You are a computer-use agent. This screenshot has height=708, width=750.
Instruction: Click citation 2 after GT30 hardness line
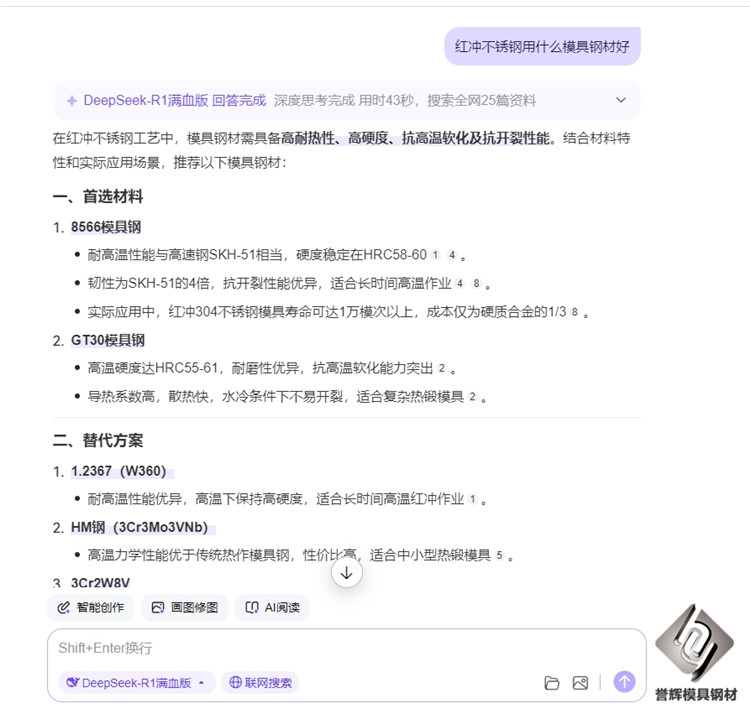[x=440, y=368]
